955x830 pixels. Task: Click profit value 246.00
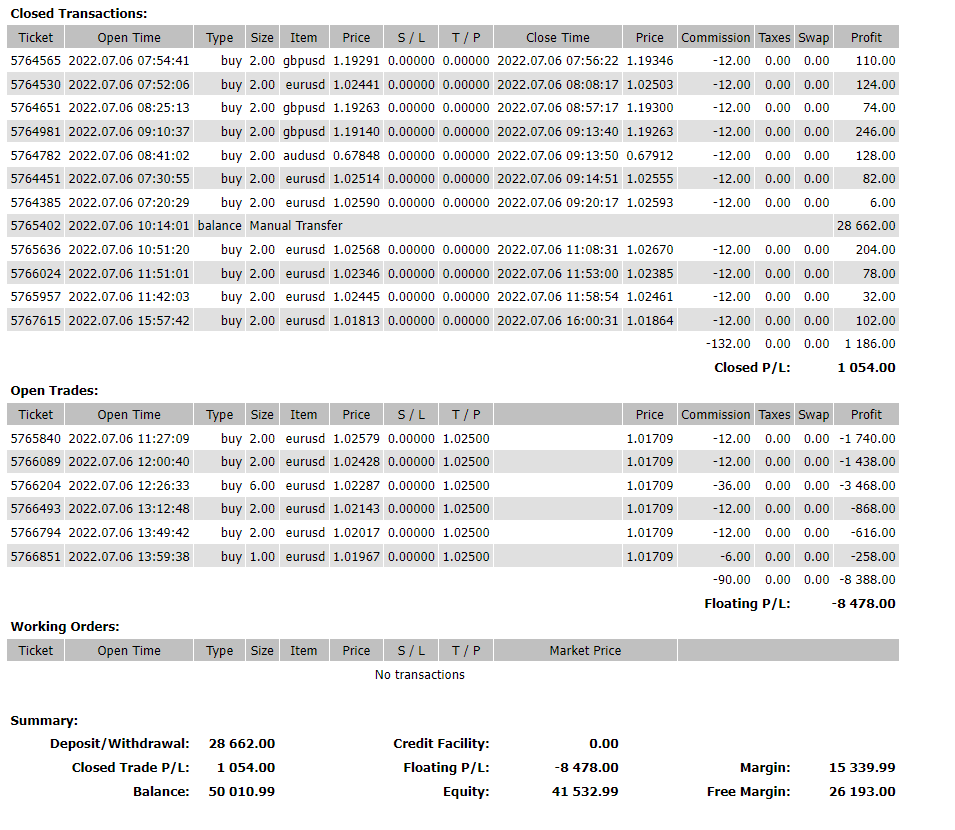[x=875, y=132]
